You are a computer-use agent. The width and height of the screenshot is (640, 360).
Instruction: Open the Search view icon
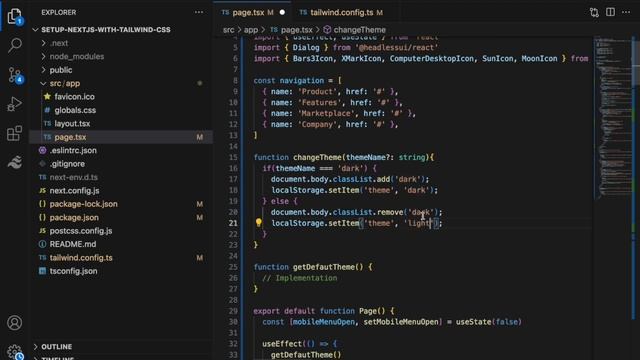point(15,45)
